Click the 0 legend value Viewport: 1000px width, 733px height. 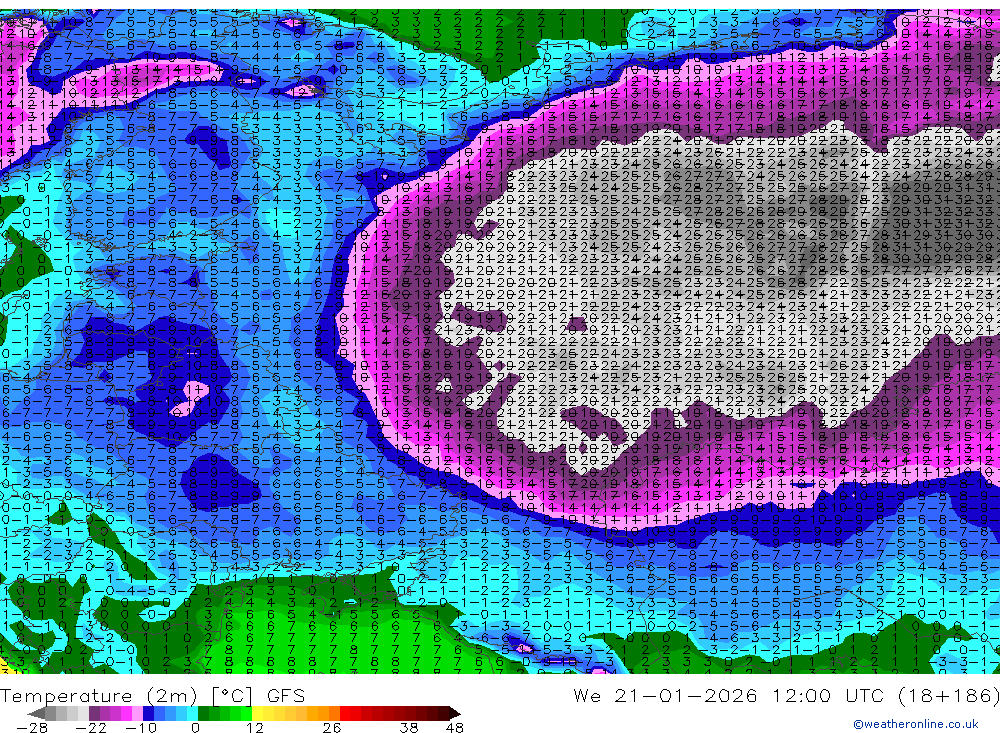[x=196, y=727]
